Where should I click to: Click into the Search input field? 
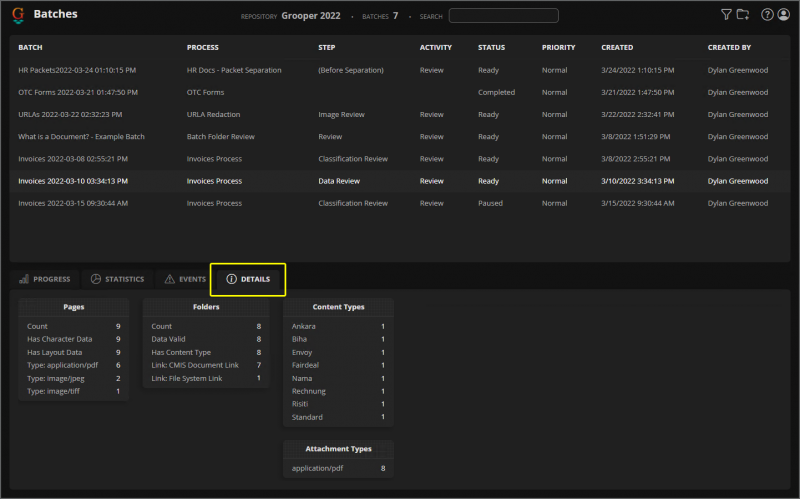point(503,16)
